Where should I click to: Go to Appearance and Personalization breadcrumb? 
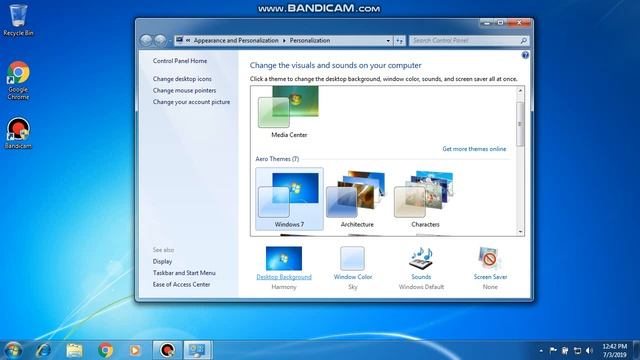236,40
